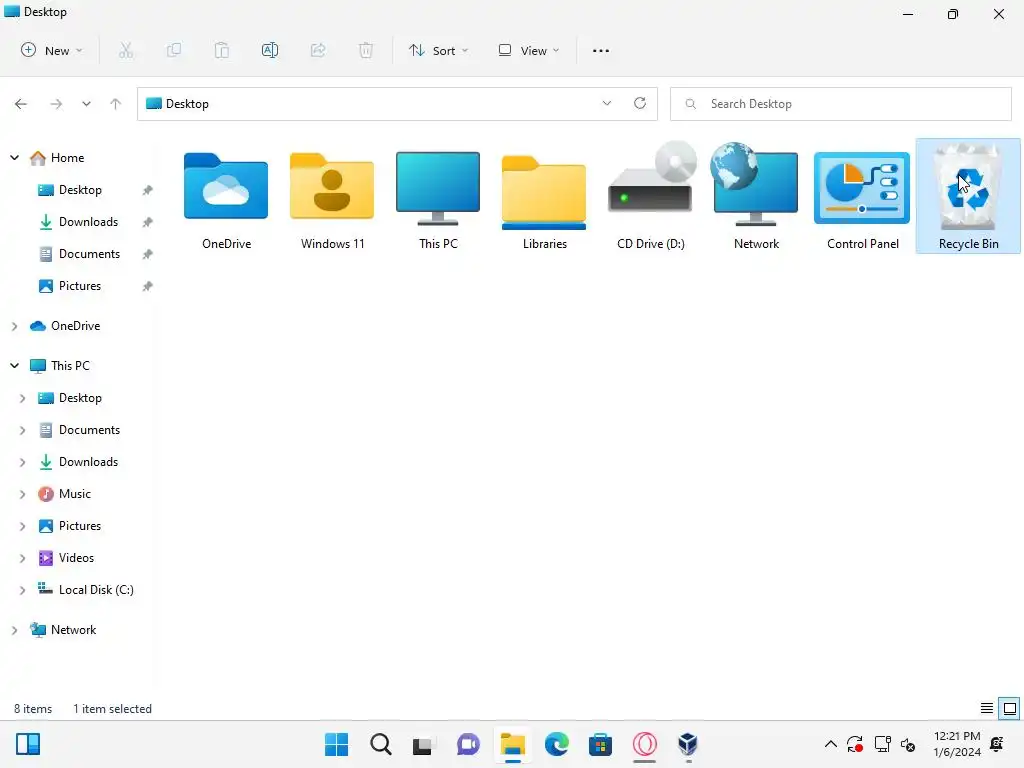Screen dimensions: 1024x768
Task: Select the Recycle Bin icon
Action: [x=968, y=196]
